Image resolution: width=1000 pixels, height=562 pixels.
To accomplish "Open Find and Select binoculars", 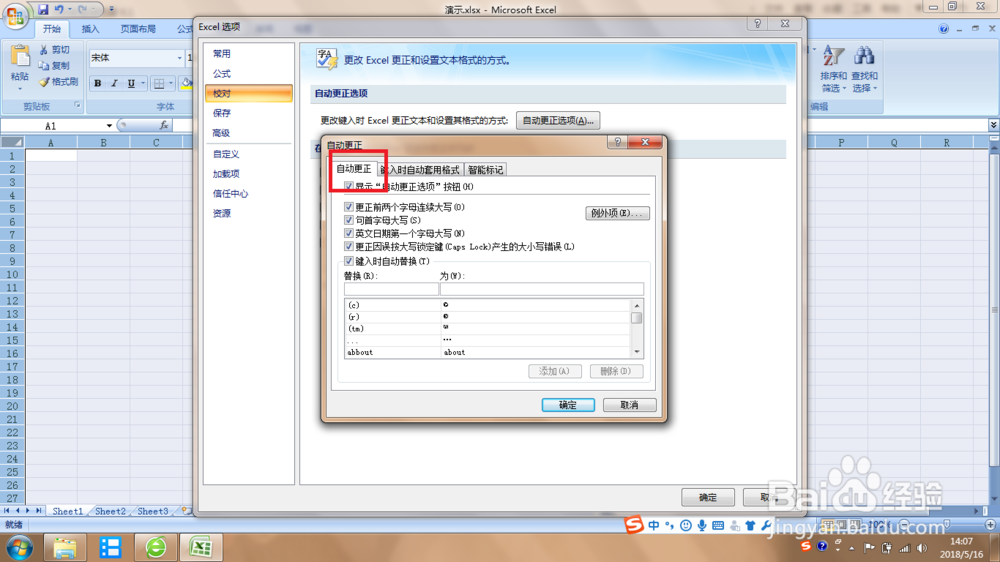I will 864,69.
